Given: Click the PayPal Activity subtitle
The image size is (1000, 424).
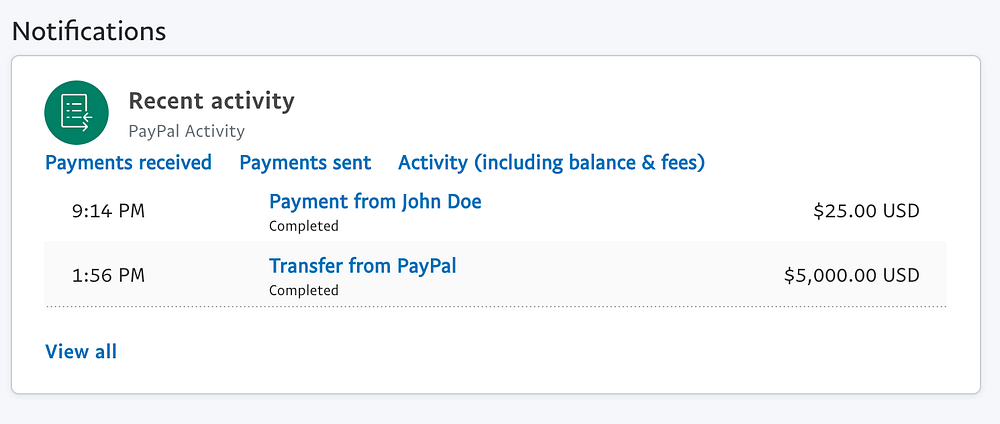Looking at the screenshot, I should coord(186,131).
